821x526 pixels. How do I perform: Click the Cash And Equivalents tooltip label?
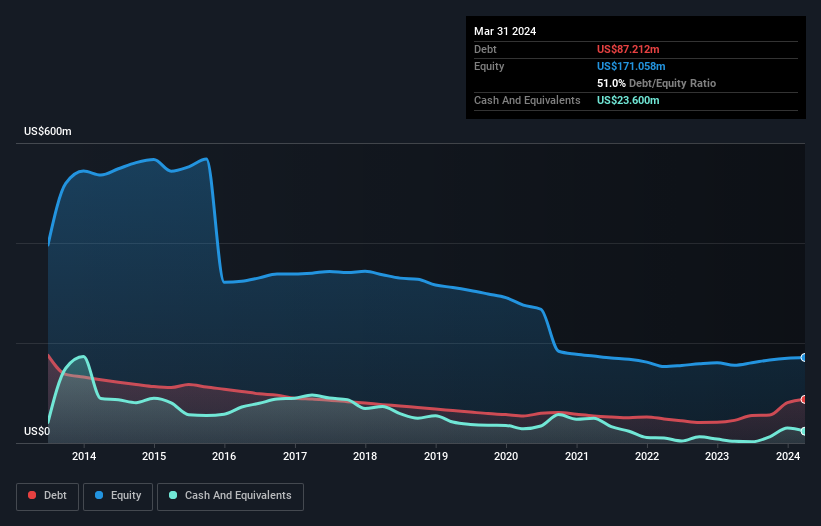(x=527, y=100)
